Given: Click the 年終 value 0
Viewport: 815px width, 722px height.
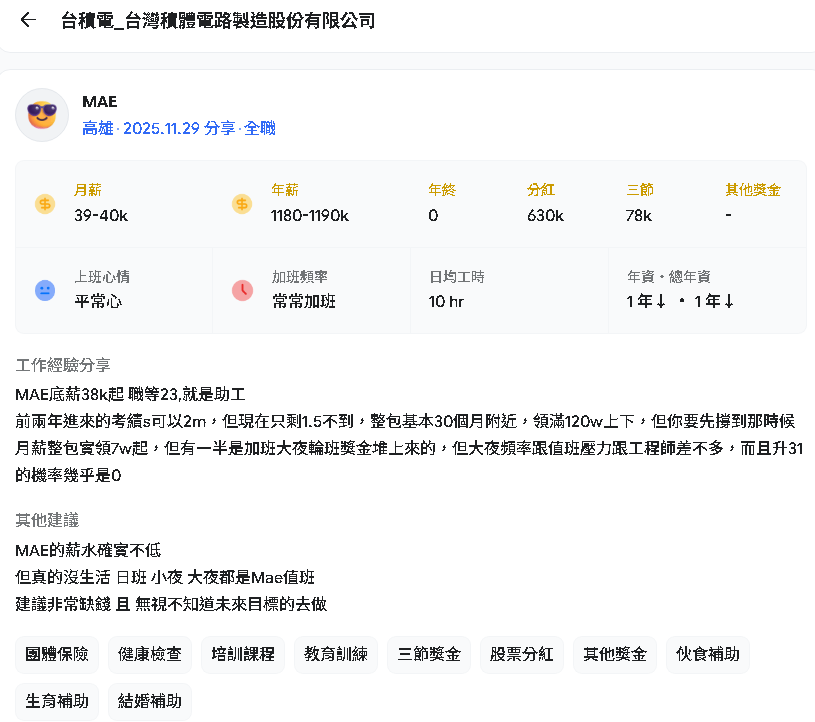Looking at the screenshot, I should click(x=433, y=215).
